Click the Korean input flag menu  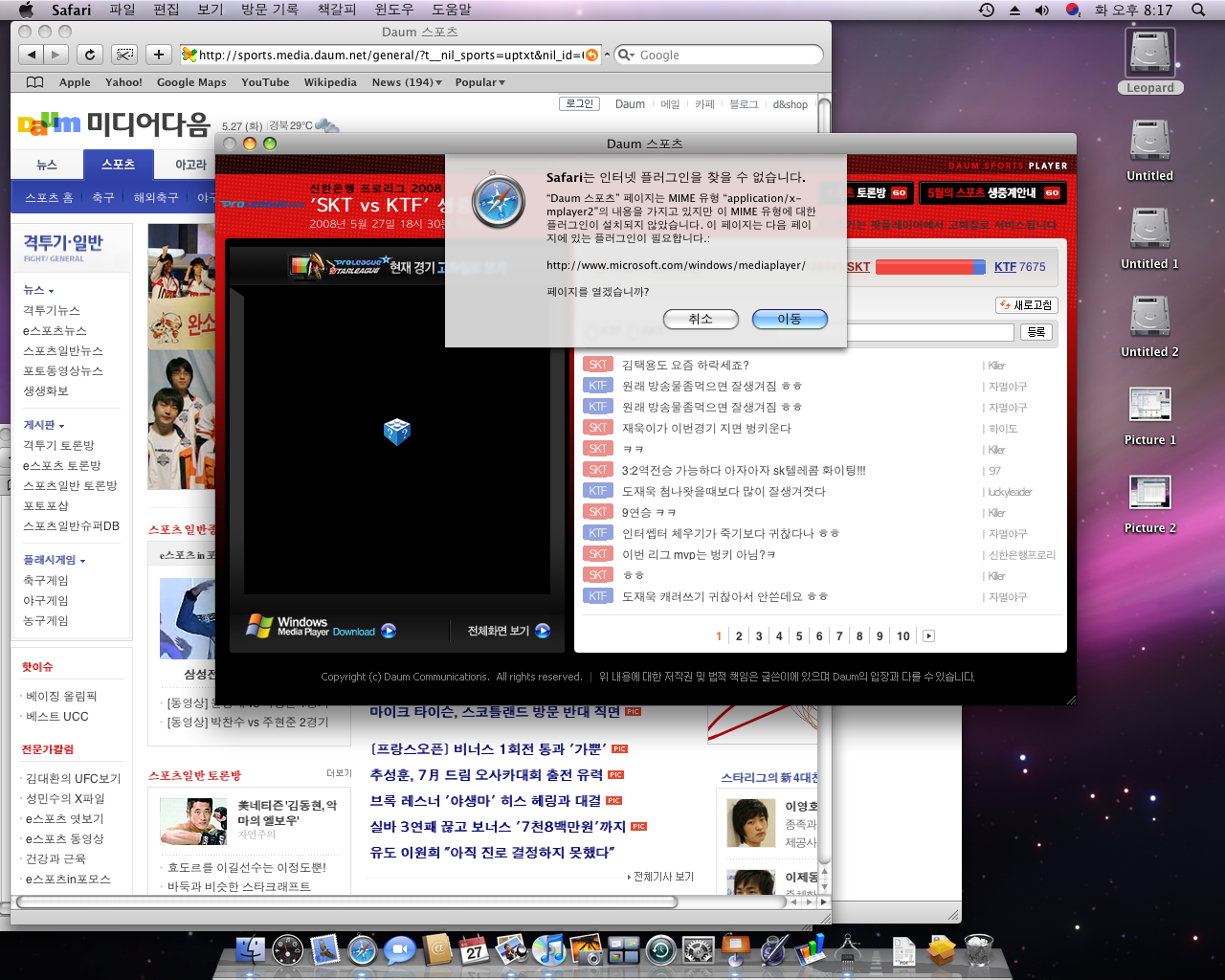click(1073, 10)
